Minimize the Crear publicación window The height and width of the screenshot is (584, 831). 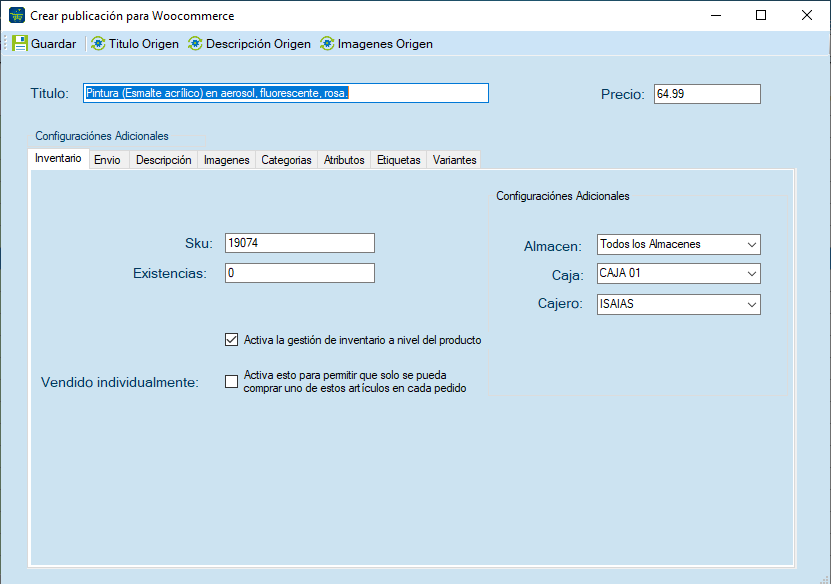click(716, 15)
